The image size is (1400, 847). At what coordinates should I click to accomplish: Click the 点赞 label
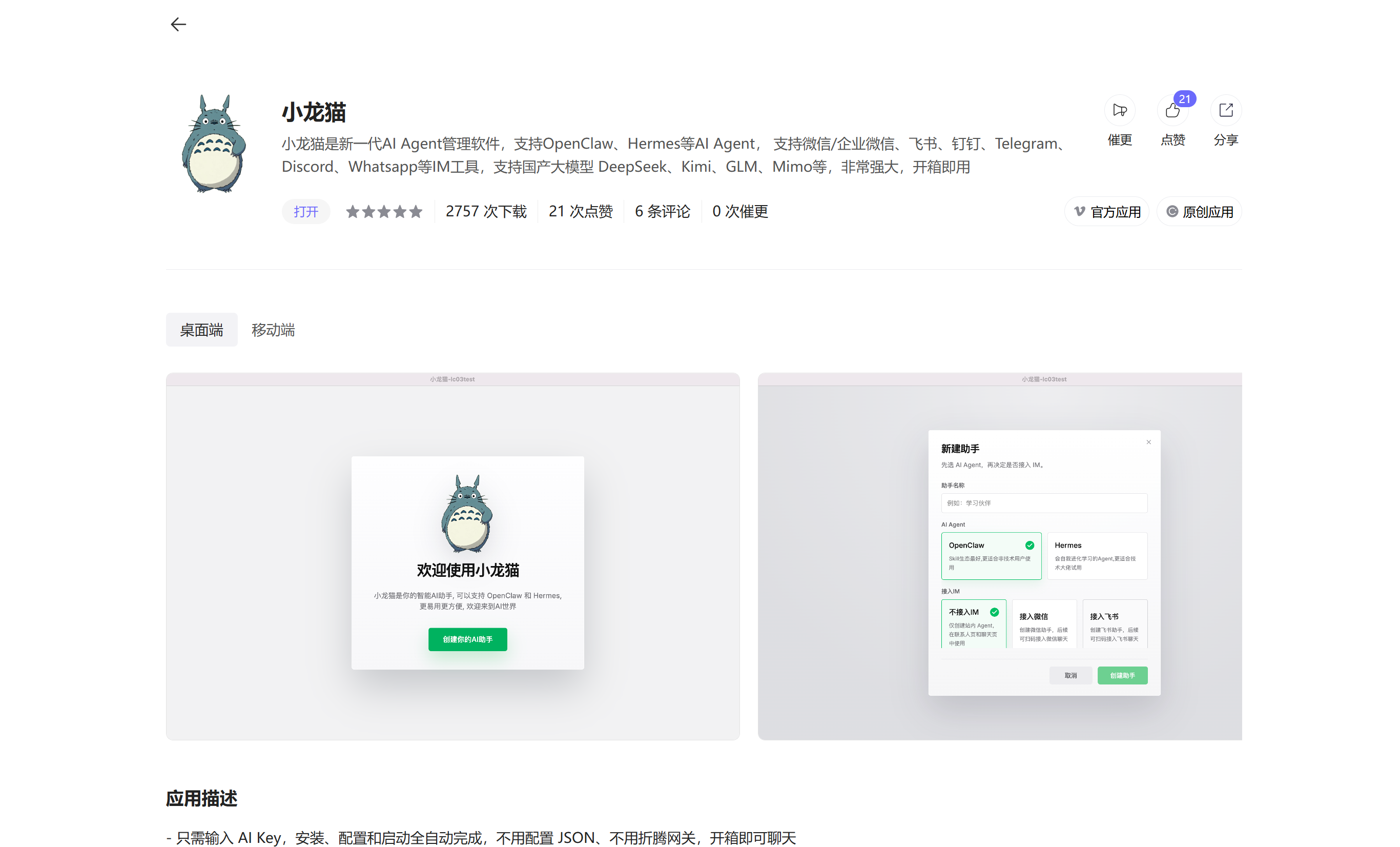[1172, 140]
